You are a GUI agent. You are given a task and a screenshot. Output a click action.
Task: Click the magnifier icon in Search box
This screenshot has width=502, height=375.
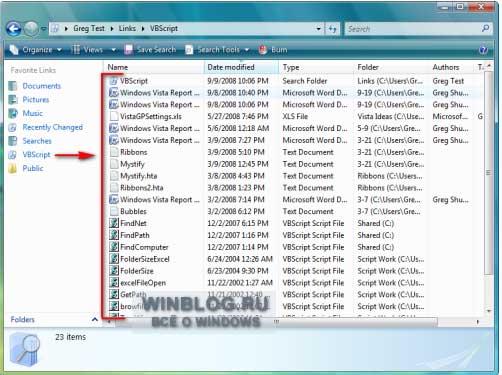pos(485,29)
